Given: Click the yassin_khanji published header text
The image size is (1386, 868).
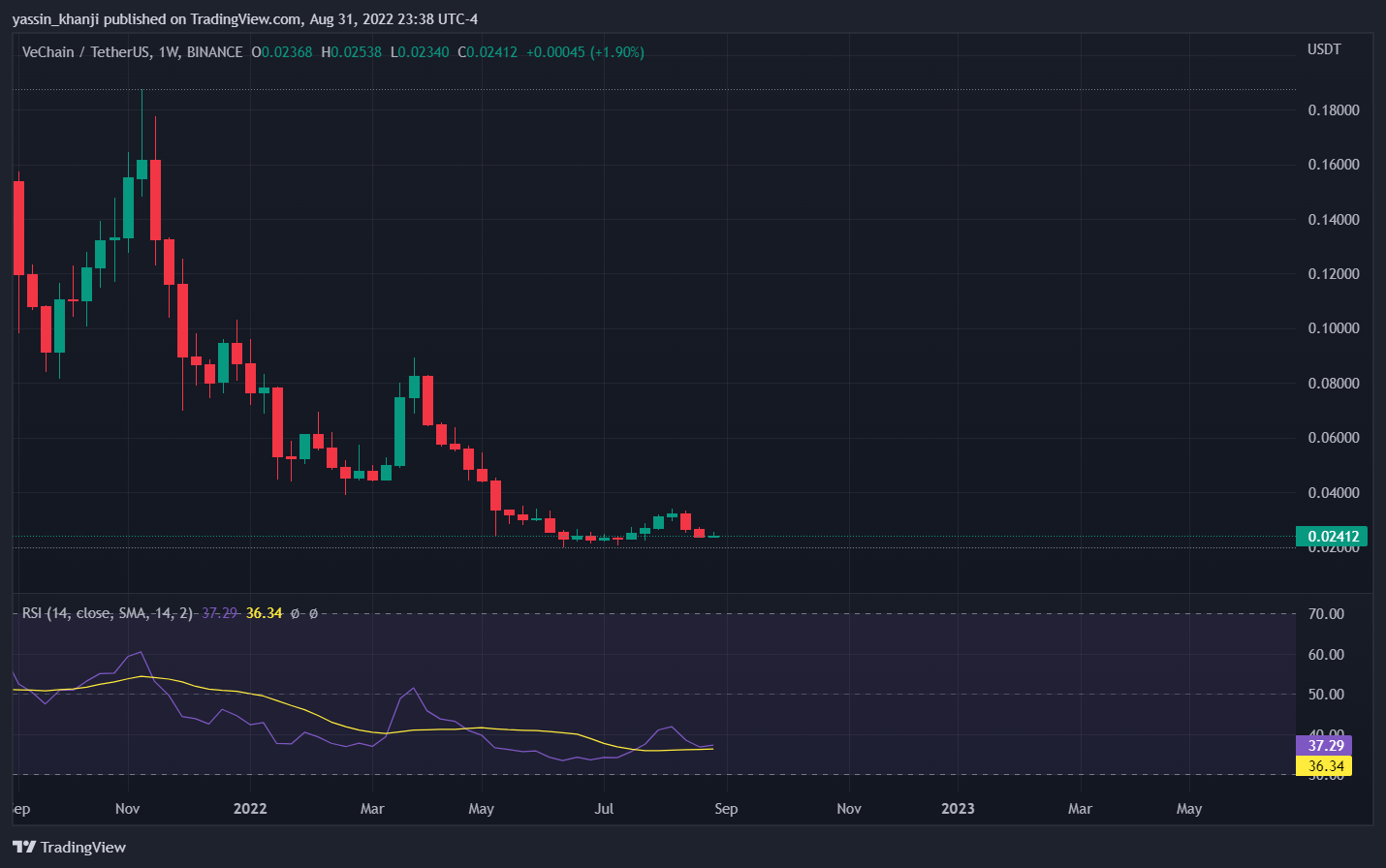Looking at the screenshot, I should point(244,19).
